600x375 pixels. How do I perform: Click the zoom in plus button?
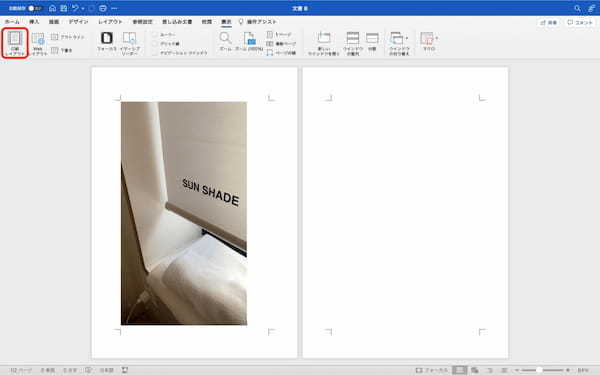[568, 370]
